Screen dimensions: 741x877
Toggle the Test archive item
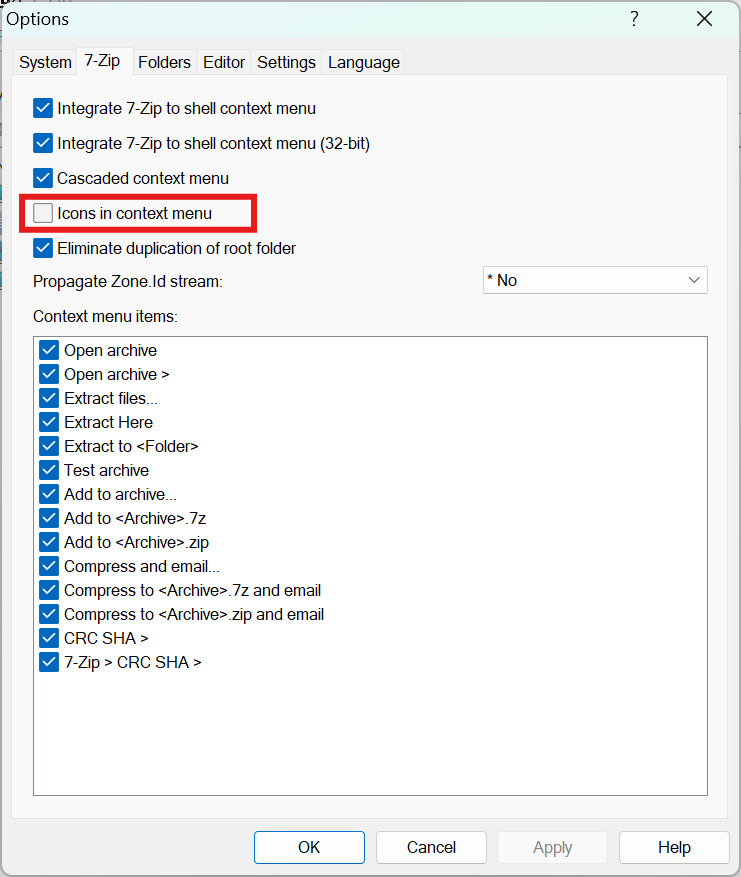coord(49,470)
